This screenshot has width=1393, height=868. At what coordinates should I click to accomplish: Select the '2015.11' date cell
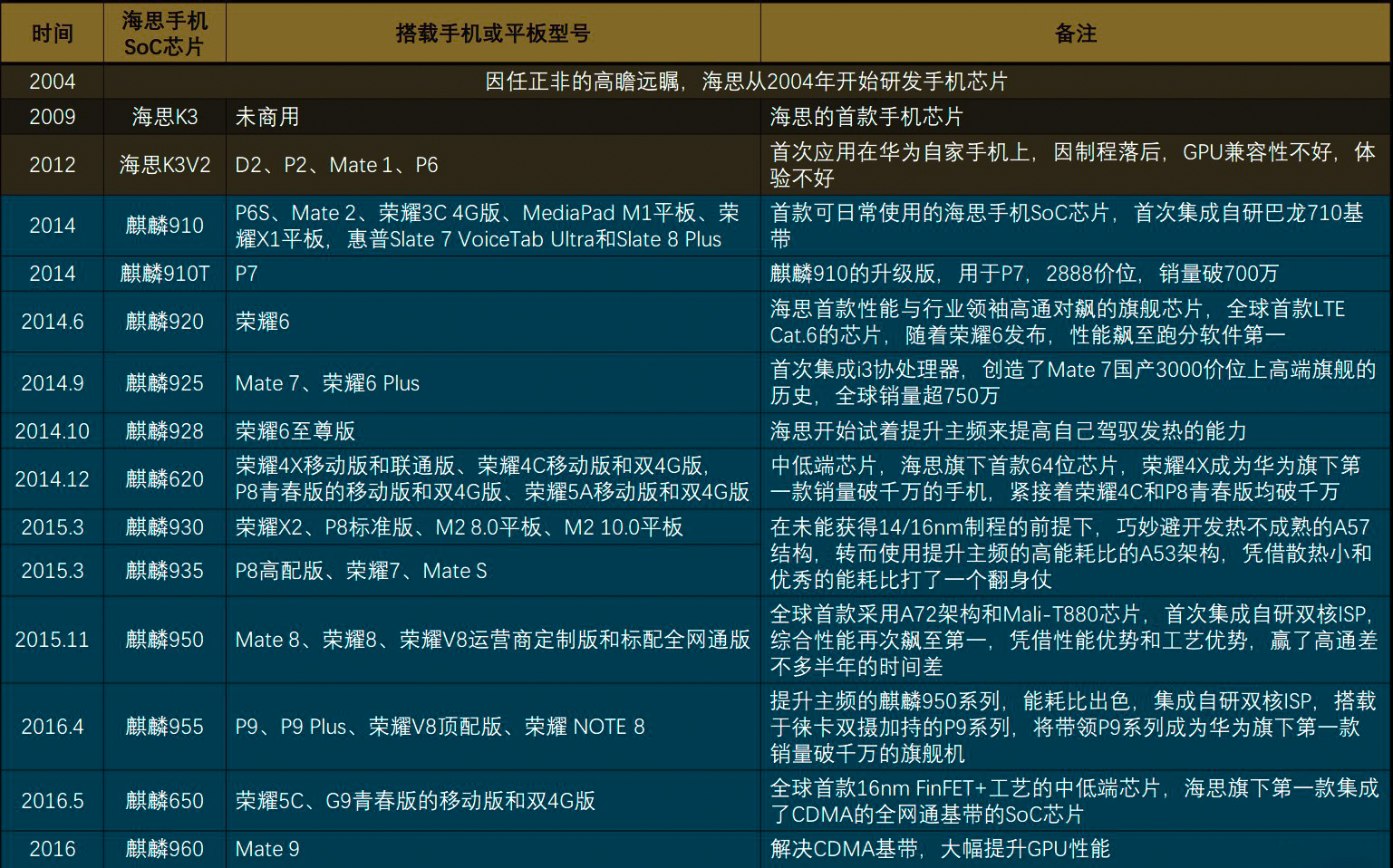pyautogui.click(x=52, y=640)
